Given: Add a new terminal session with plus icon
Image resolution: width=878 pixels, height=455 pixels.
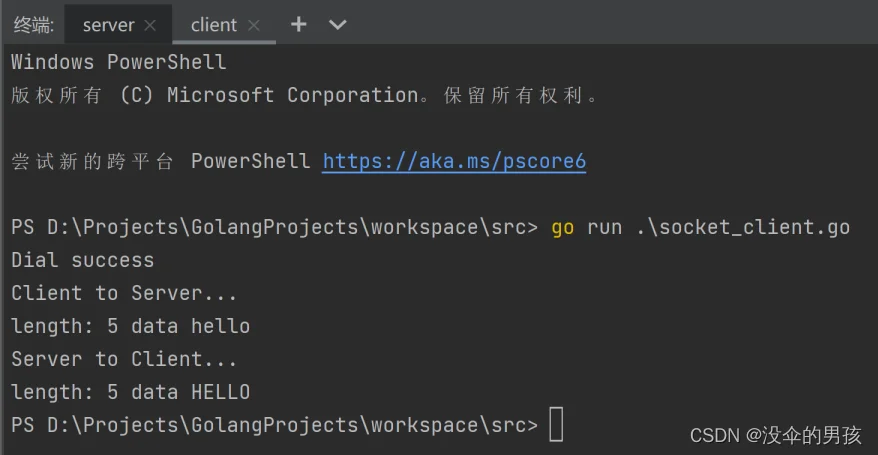Looking at the screenshot, I should pos(298,24).
